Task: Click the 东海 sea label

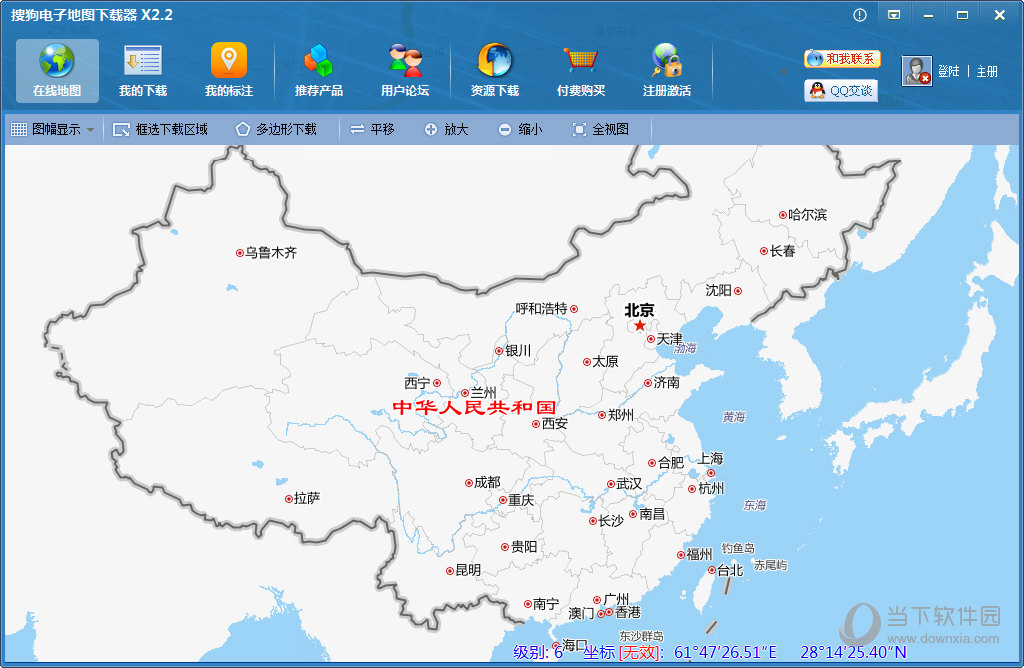Action: coord(754,505)
